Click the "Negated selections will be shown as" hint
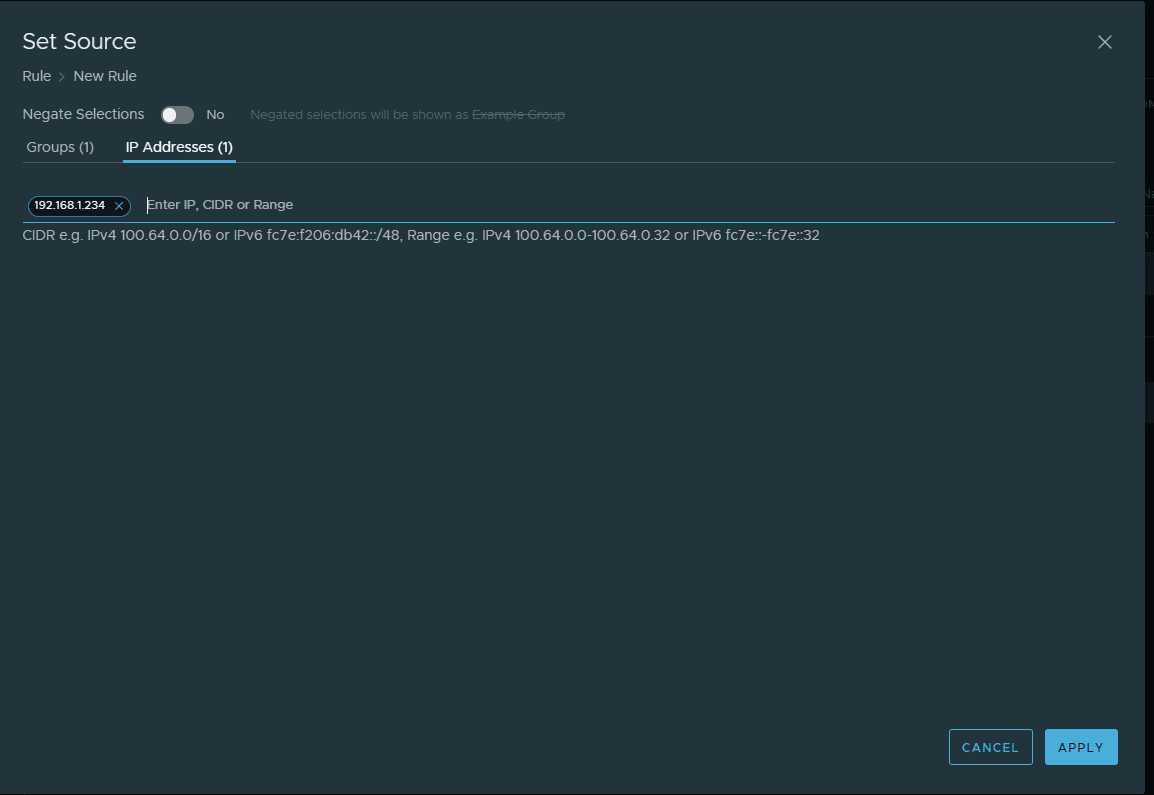 pos(359,115)
